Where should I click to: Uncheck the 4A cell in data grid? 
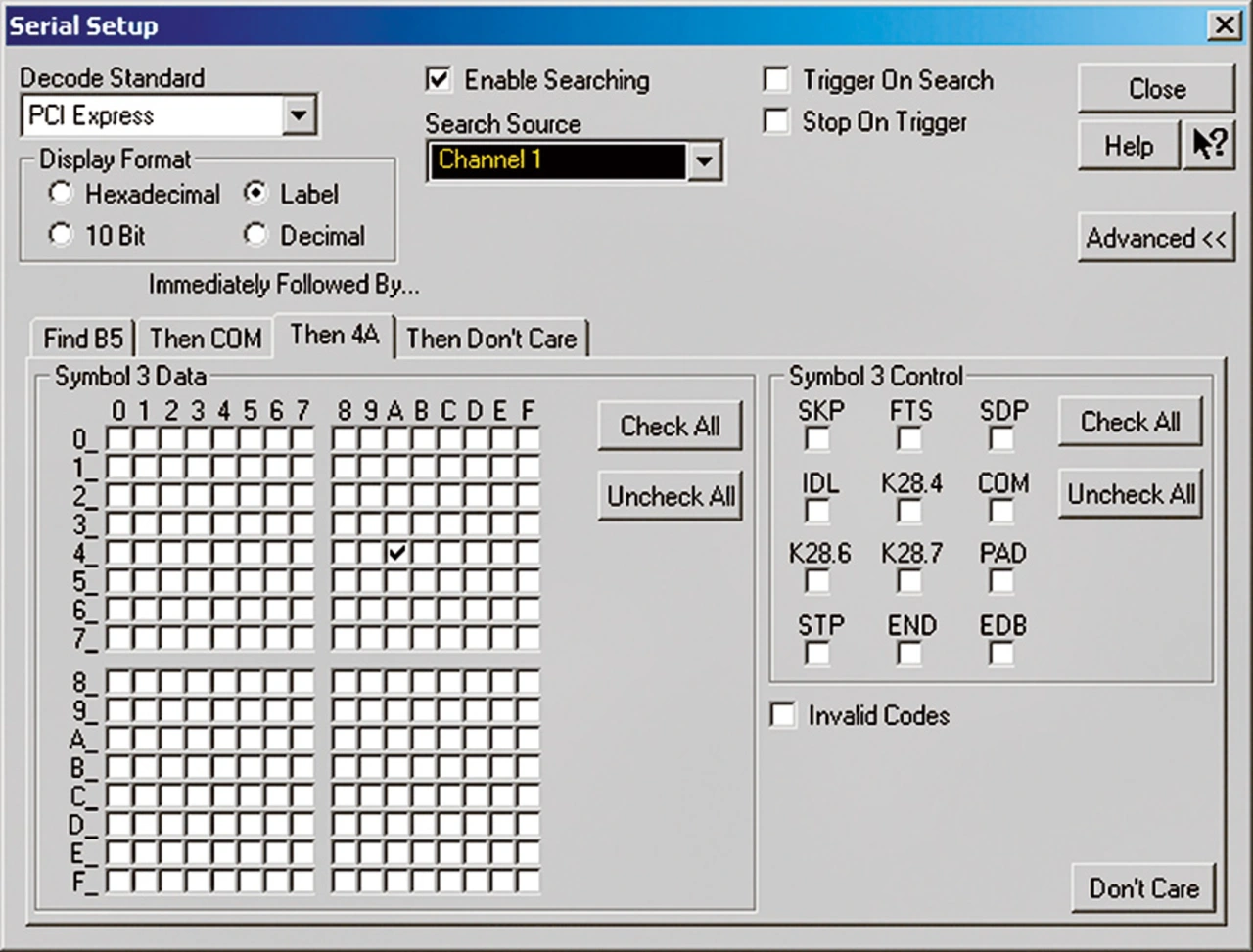point(395,553)
